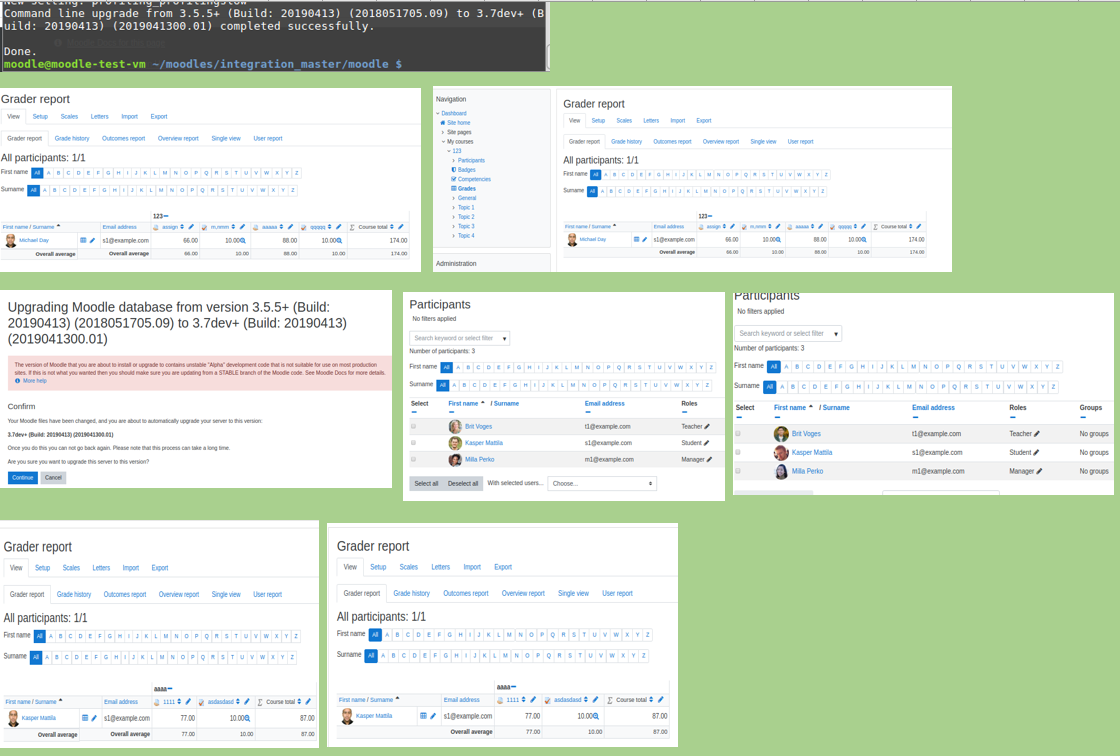Open Topic 4 link in the Navigation tree
Image resolution: width=1120 pixels, height=756 pixels.
(466, 236)
